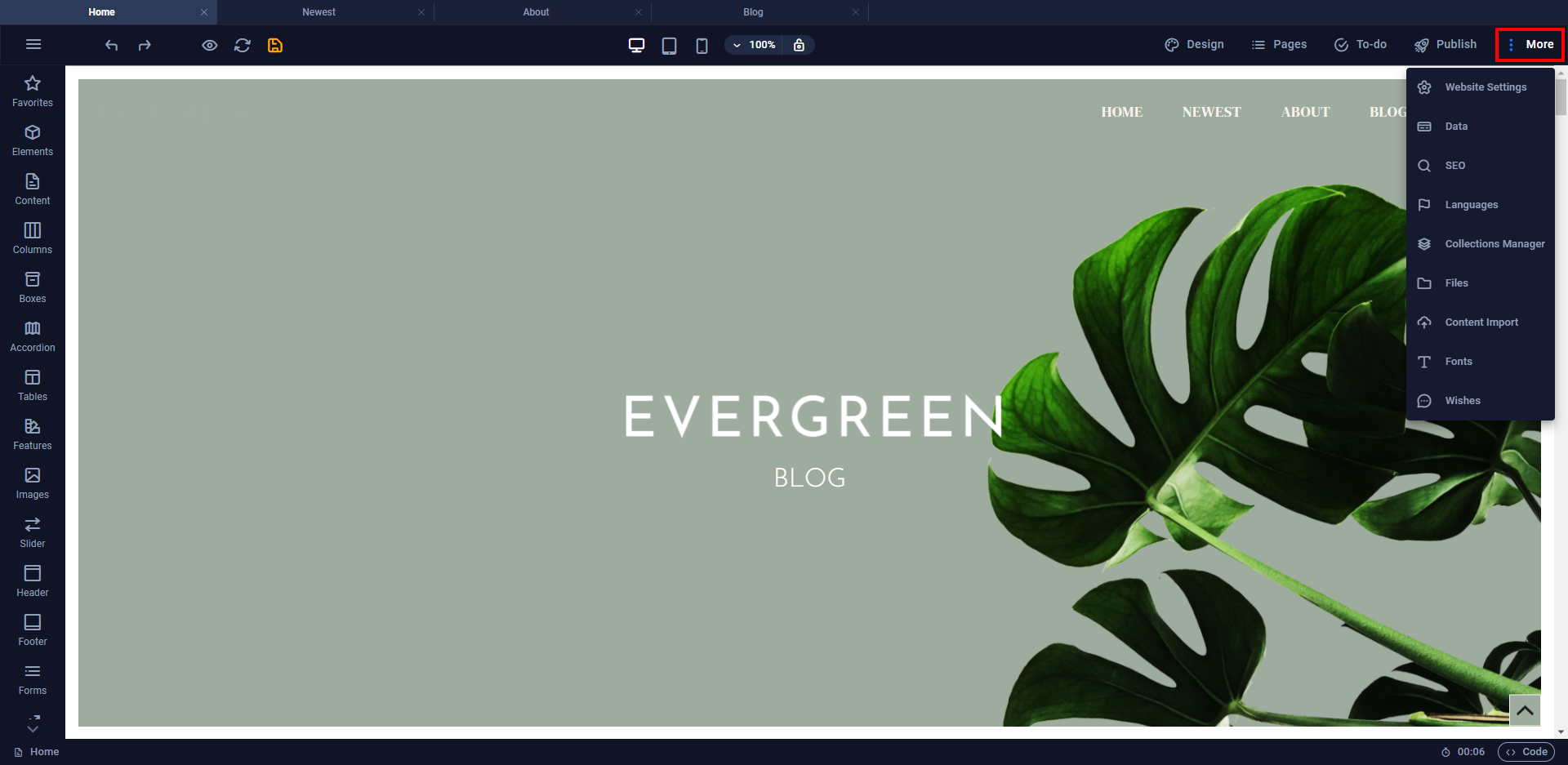Viewport: 1568px width, 765px height.
Task: Click the scroll-to-top arrow button
Action: point(1524,710)
